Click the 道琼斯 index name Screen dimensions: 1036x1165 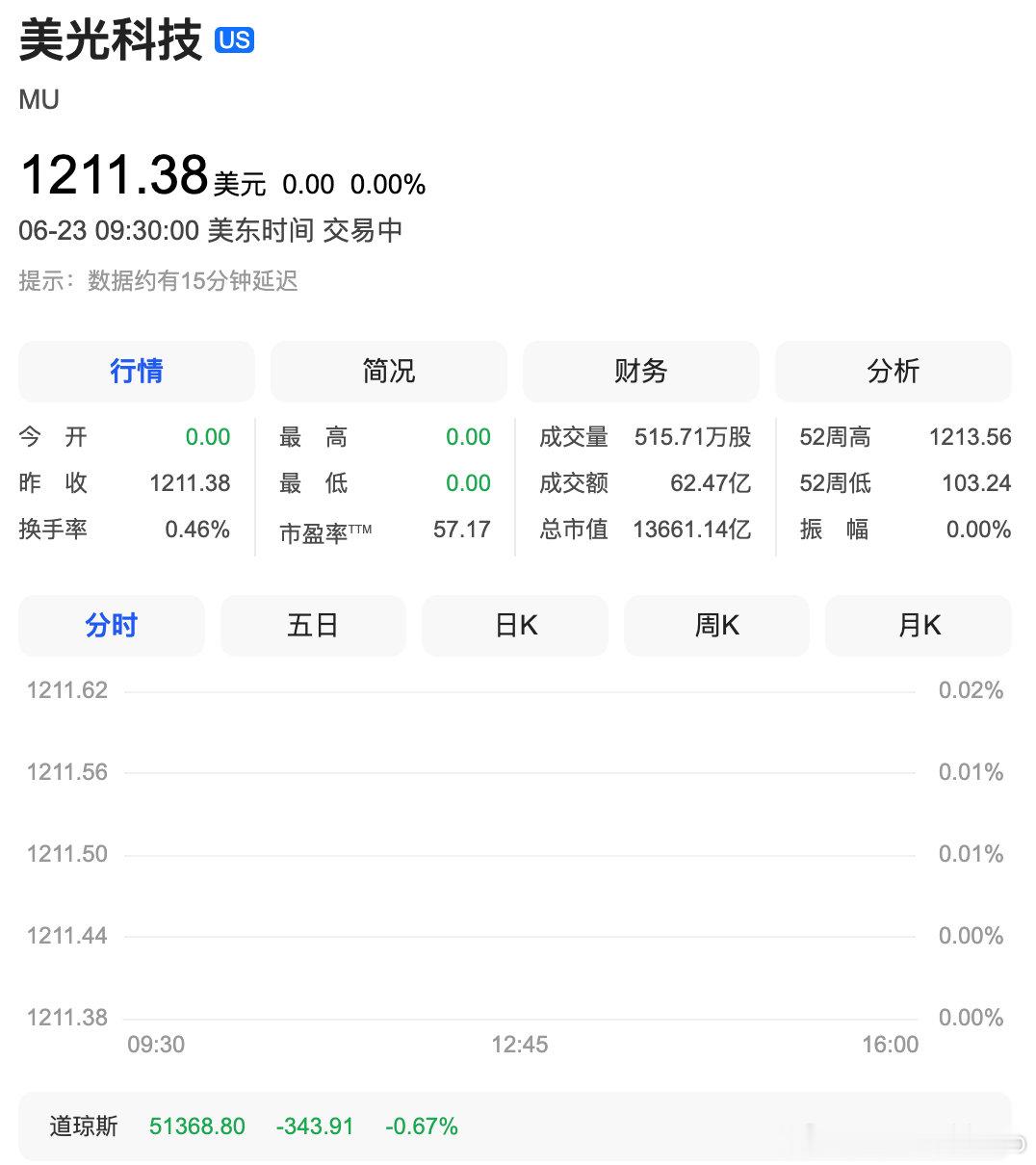pos(84,1126)
